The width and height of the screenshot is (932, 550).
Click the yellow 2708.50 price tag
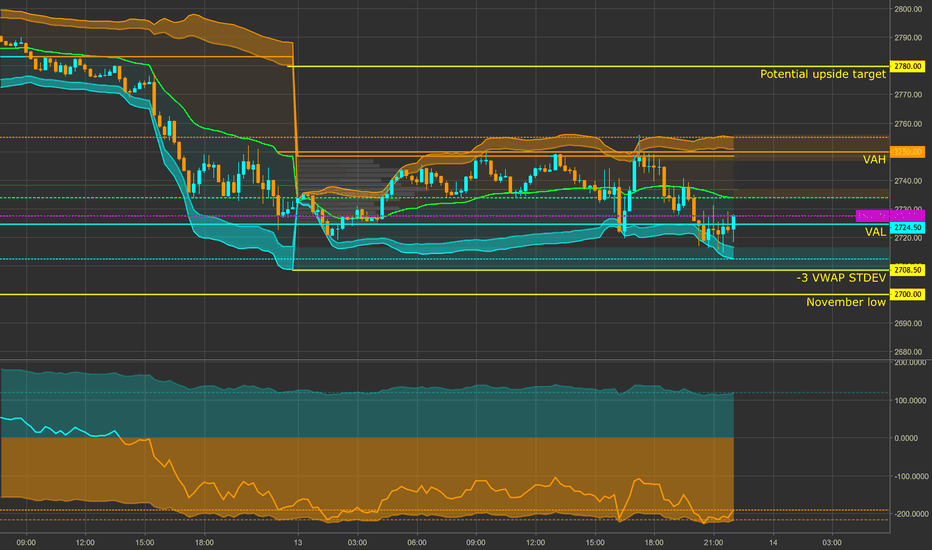tap(907, 271)
